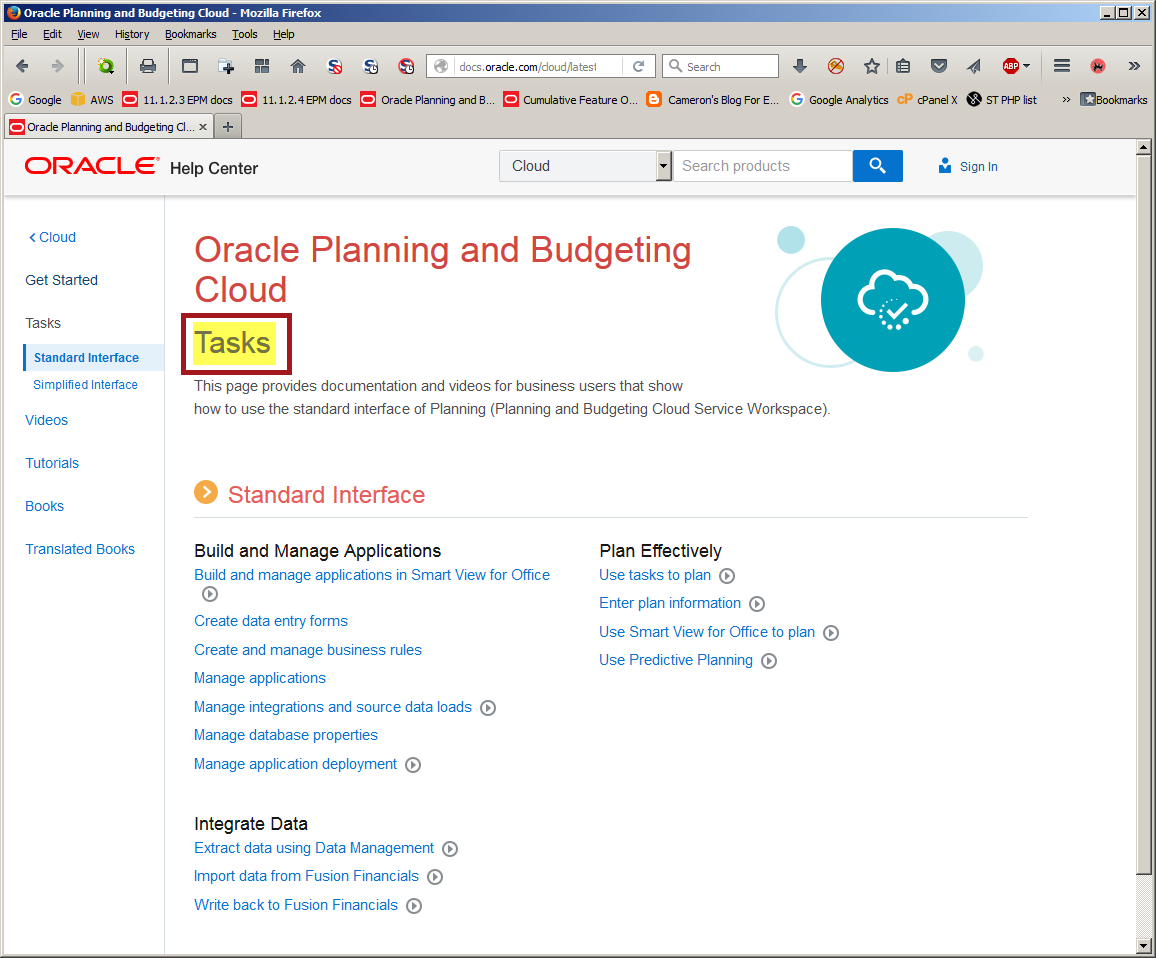This screenshot has height=958, width=1156.
Task: Click the Adblock Plus ABP icon
Action: [1010, 66]
